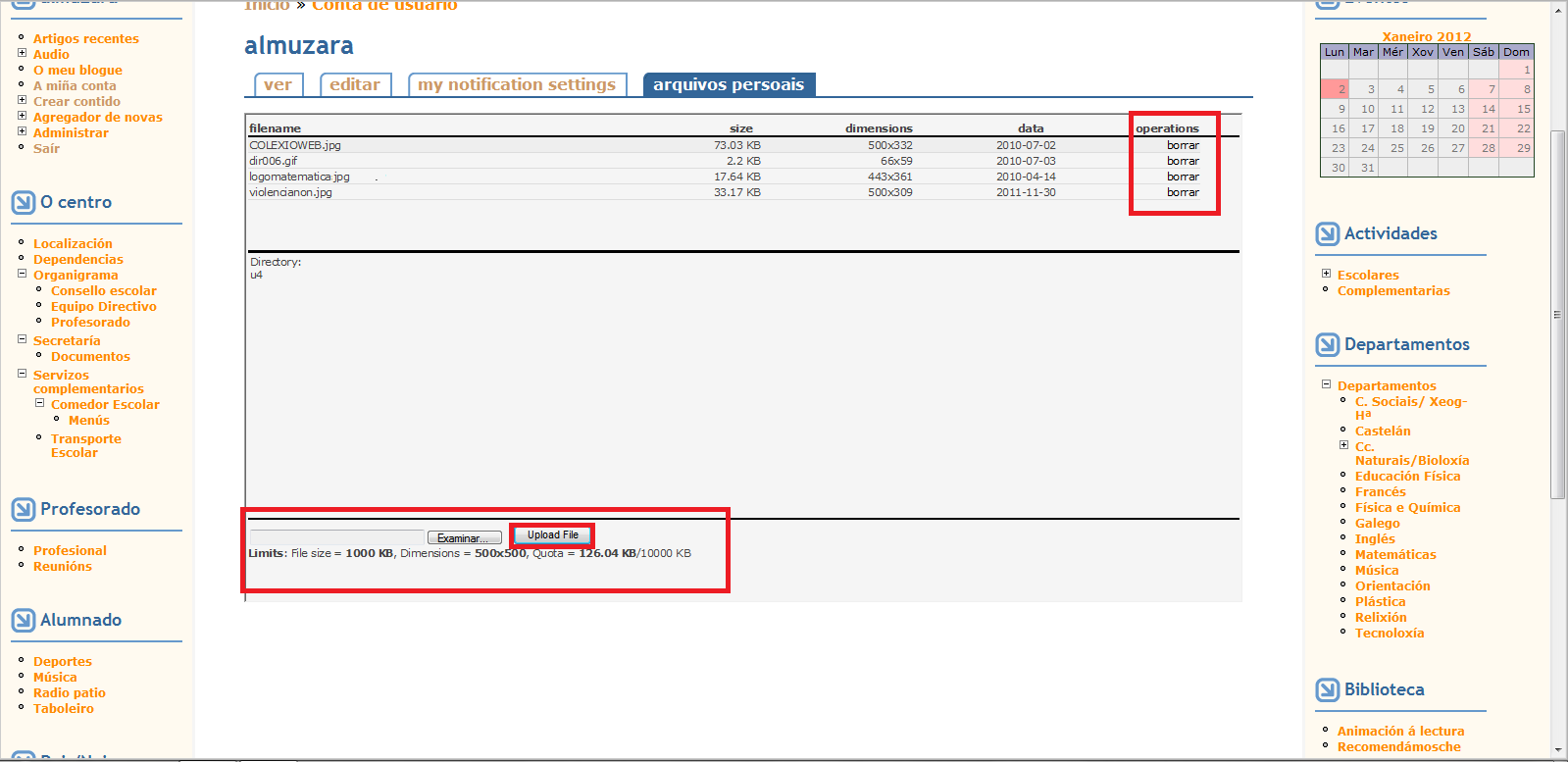Open the violencianon.jpg file
This screenshot has height=762, width=1568.
pos(290,192)
